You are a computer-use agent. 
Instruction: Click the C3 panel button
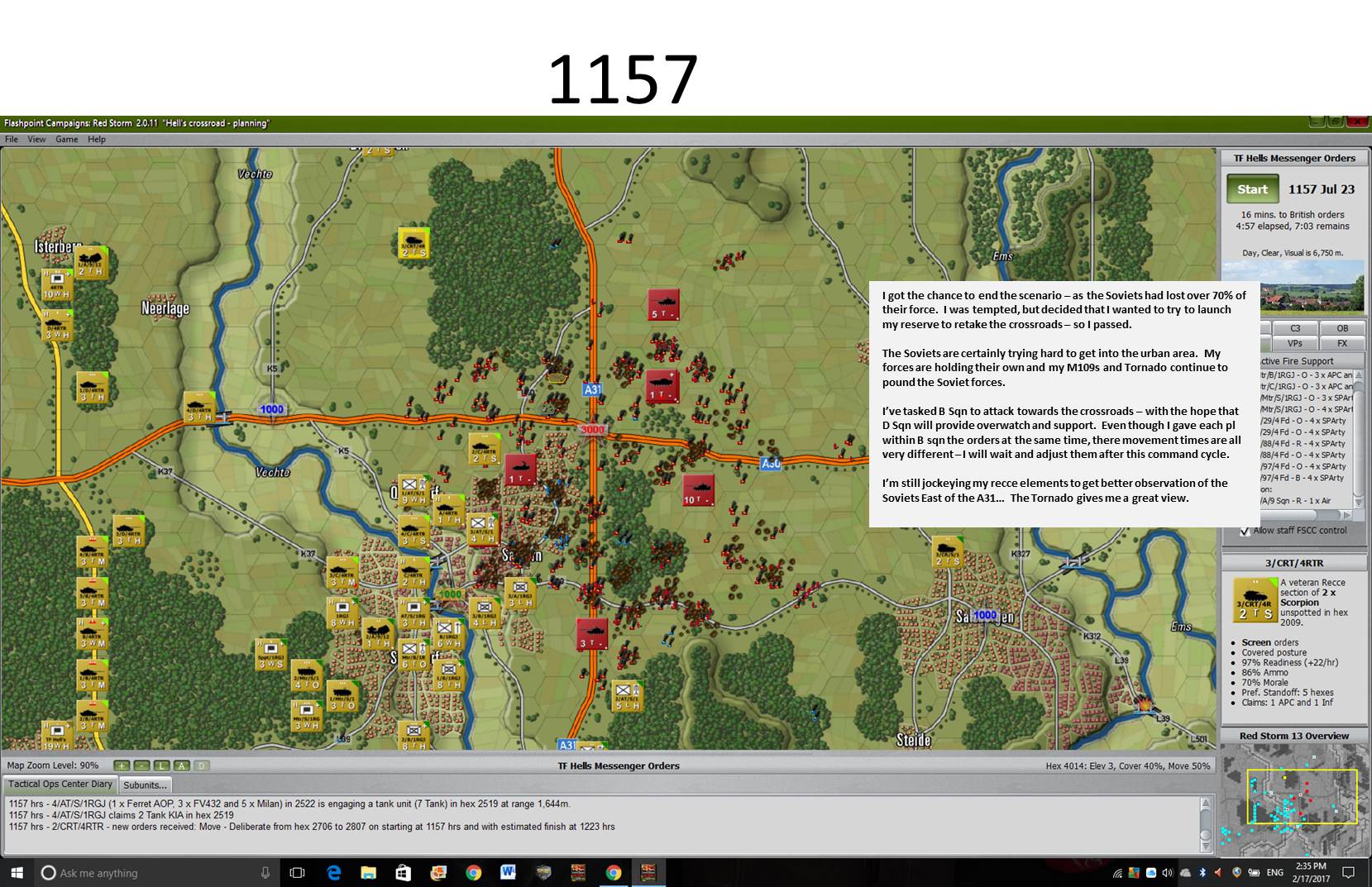coord(1296,328)
